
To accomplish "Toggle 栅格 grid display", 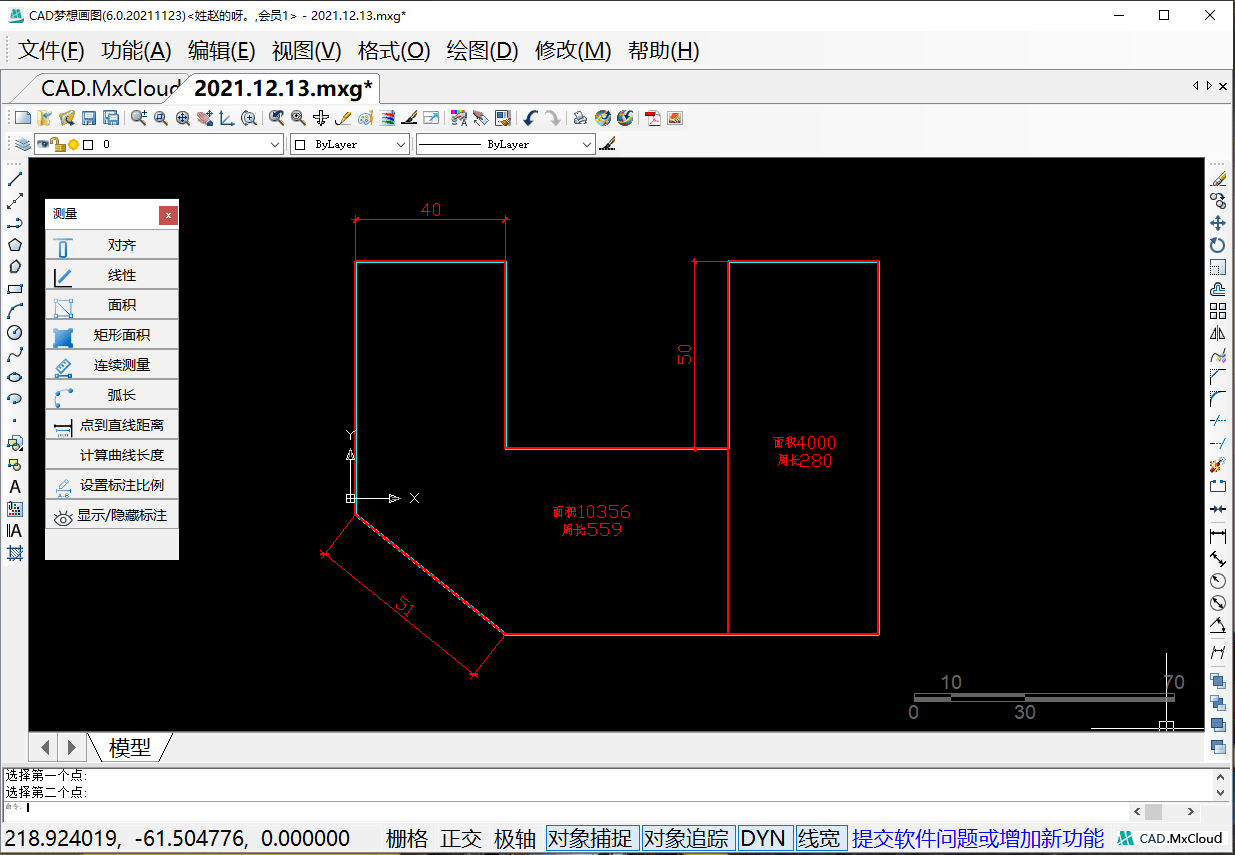I will tap(407, 838).
